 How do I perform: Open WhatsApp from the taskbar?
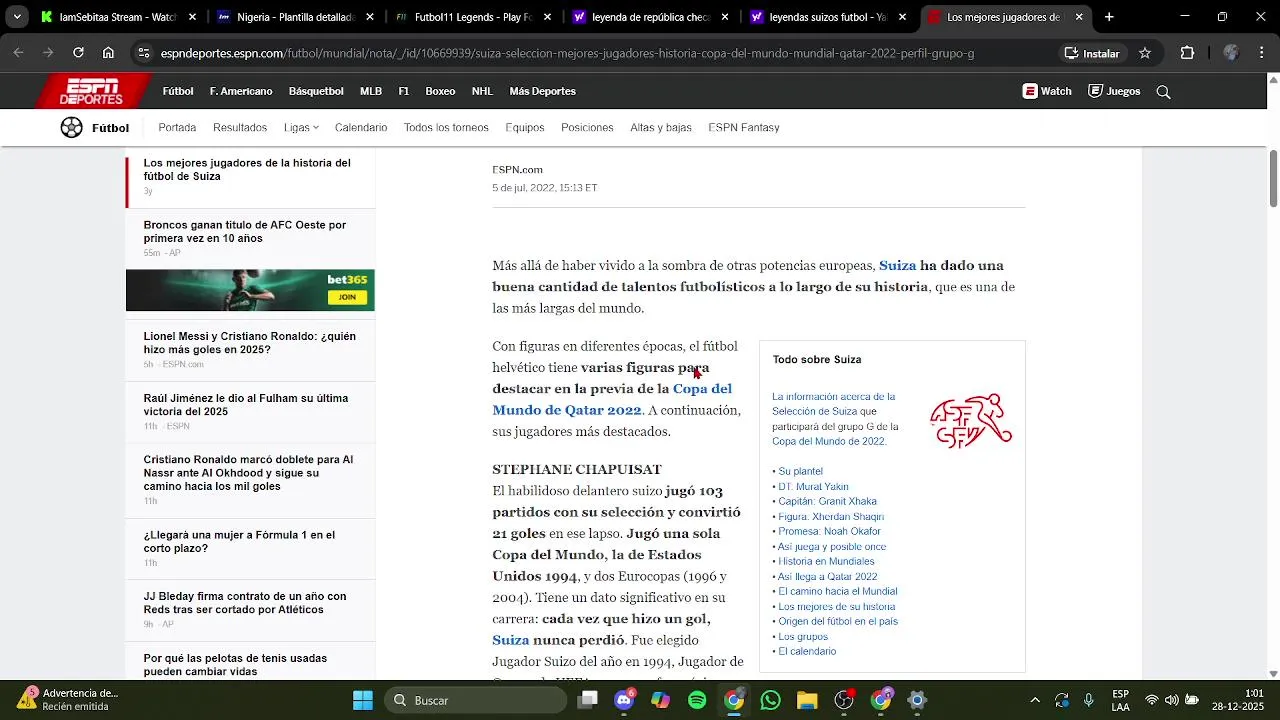[770, 700]
